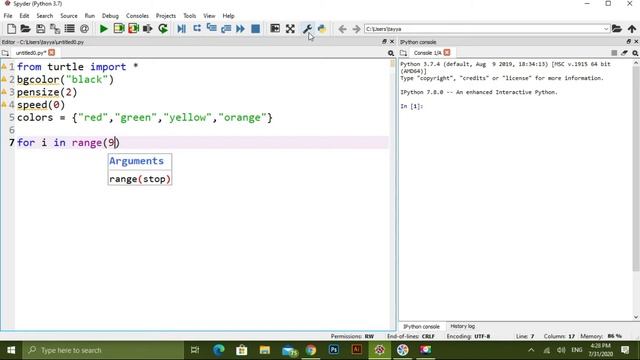The width and height of the screenshot is (640, 360).
Task: Open the File menu
Action: pyautogui.click(x=8, y=16)
